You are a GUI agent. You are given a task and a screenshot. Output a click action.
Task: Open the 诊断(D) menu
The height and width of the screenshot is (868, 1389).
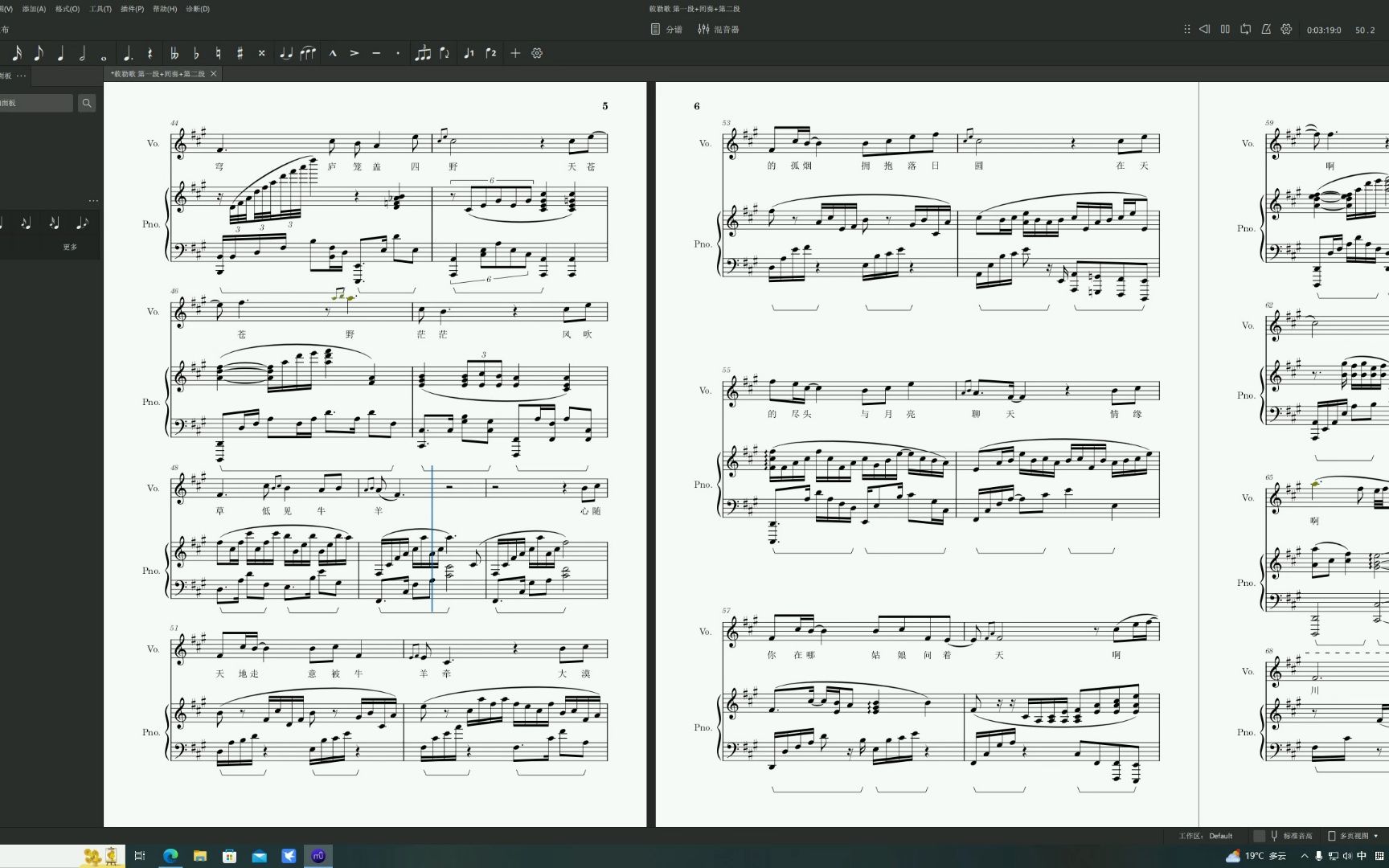[198, 9]
